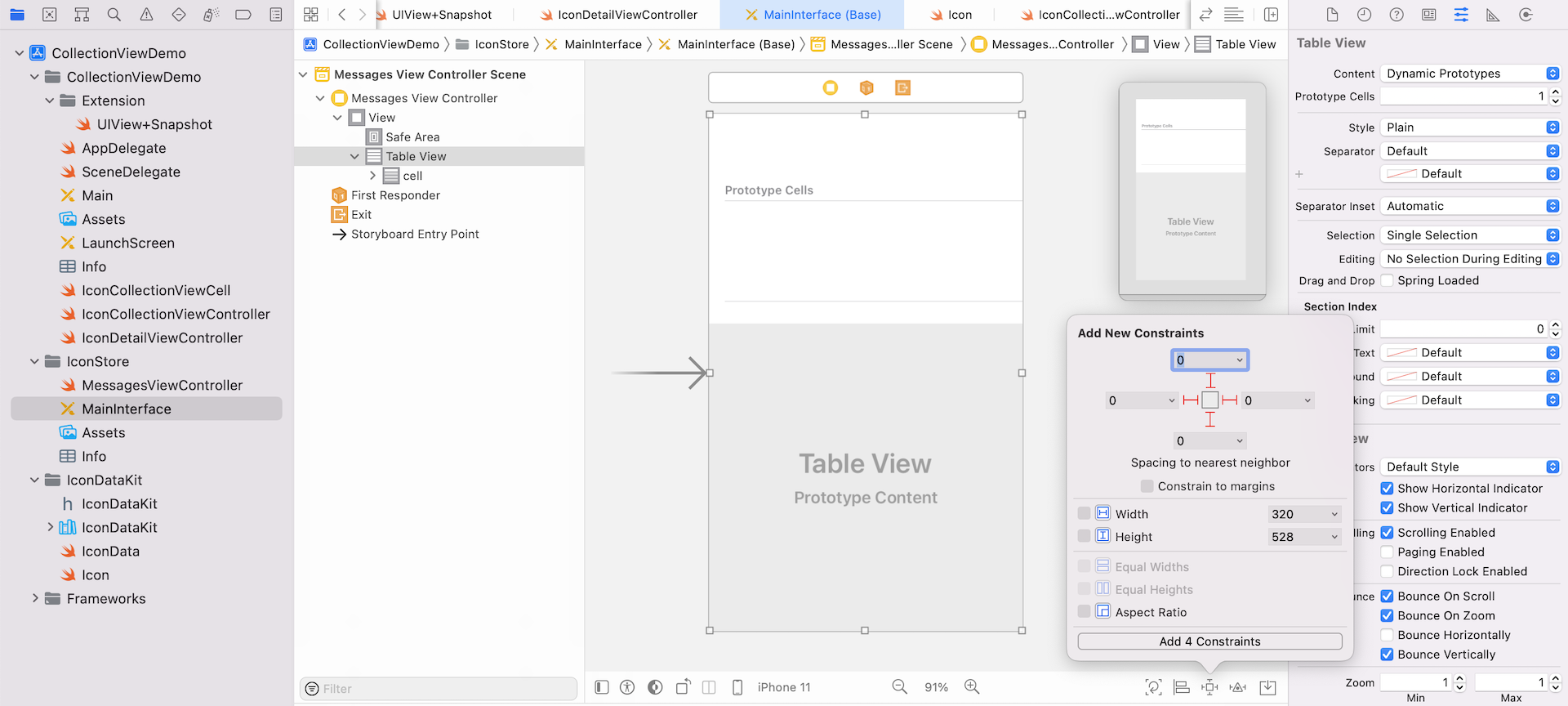Disable Scrolling Enabled checkbox
Viewport: 1568px width, 706px height.
[1387, 533]
